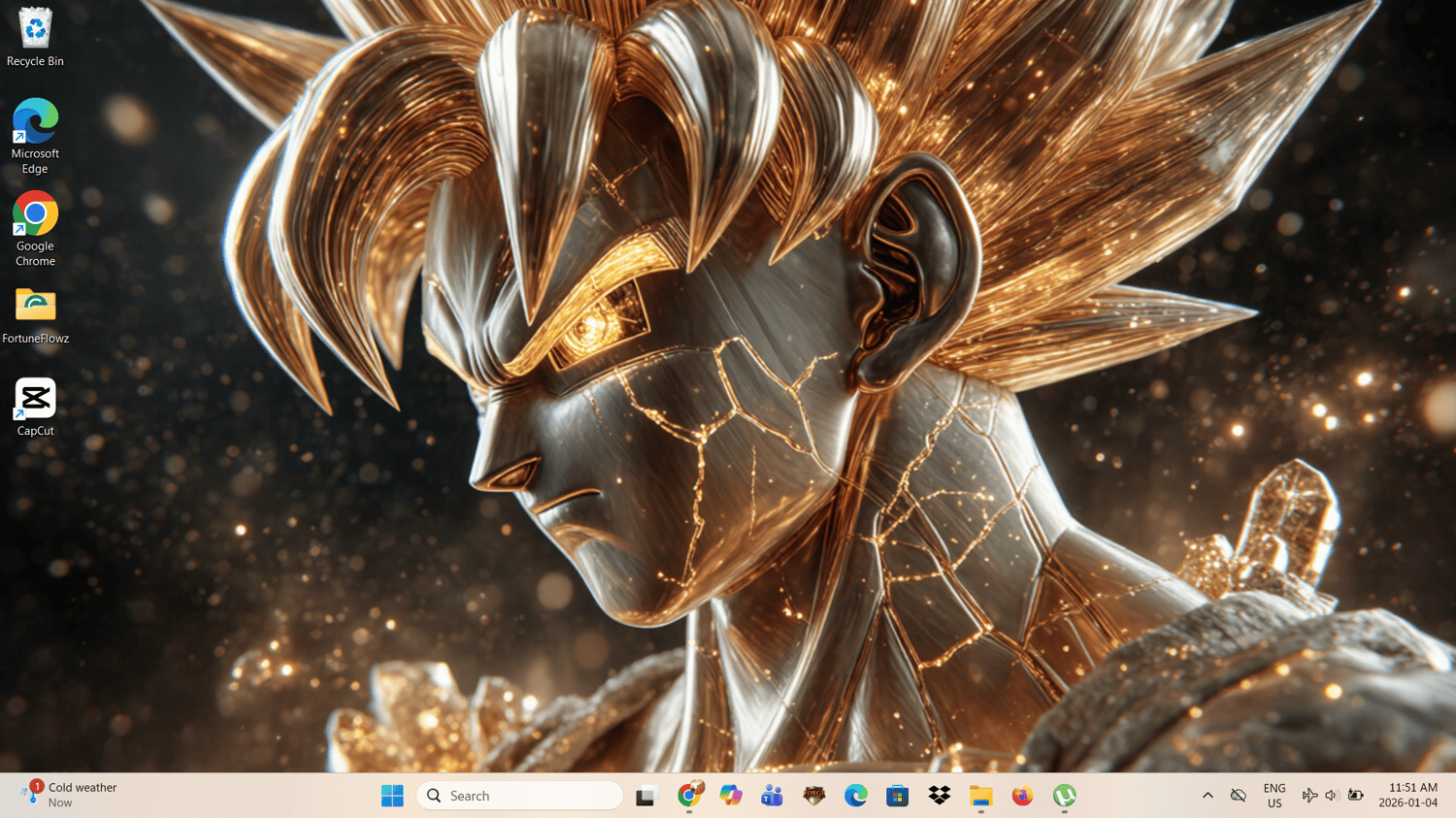Open File Explorer from the taskbar
The image size is (1456, 818).
pyautogui.click(x=981, y=796)
